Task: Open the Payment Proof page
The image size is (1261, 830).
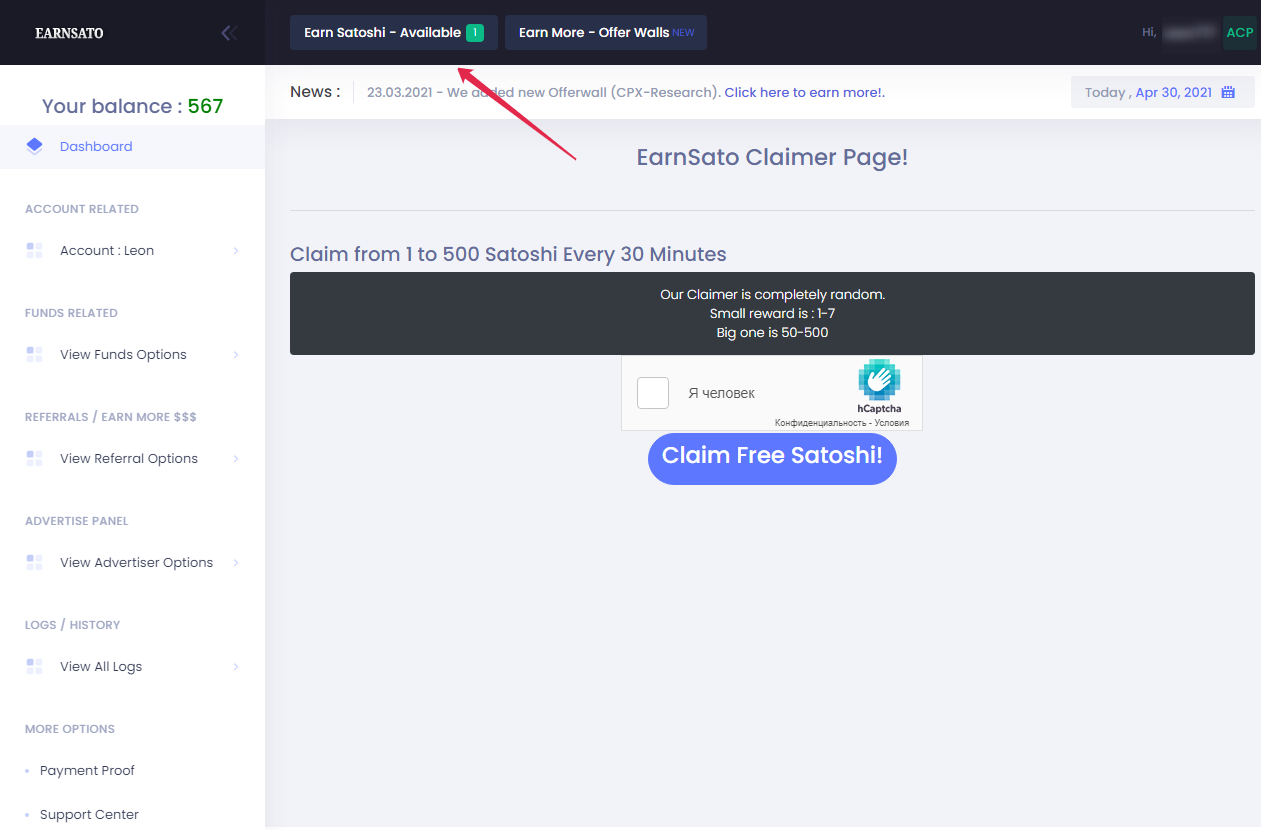Action: 87,770
